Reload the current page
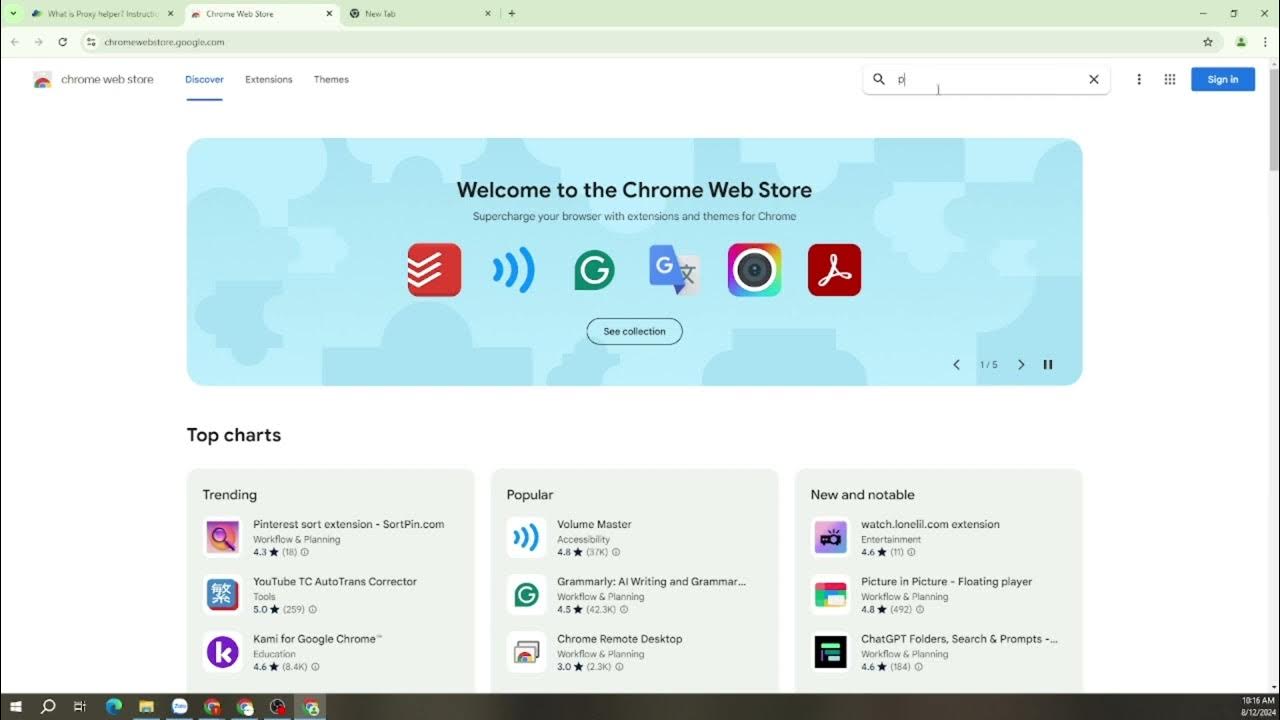This screenshot has height=720, width=1280. [x=63, y=42]
